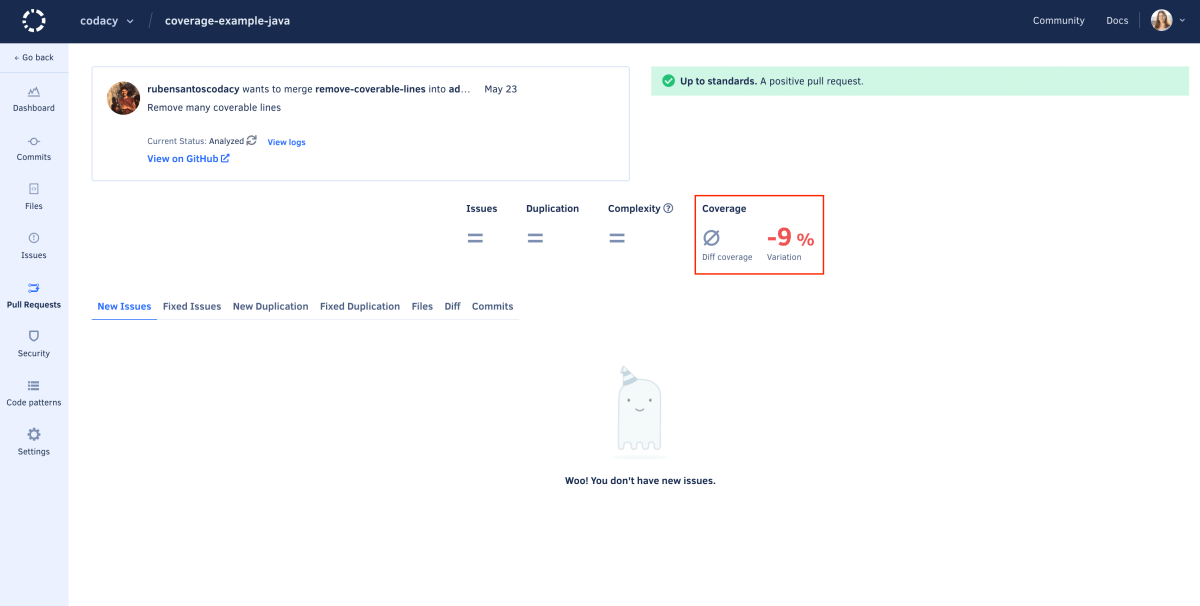
Task: Switch to the Fixed Issues tab
Action: (x=192, y=306)
